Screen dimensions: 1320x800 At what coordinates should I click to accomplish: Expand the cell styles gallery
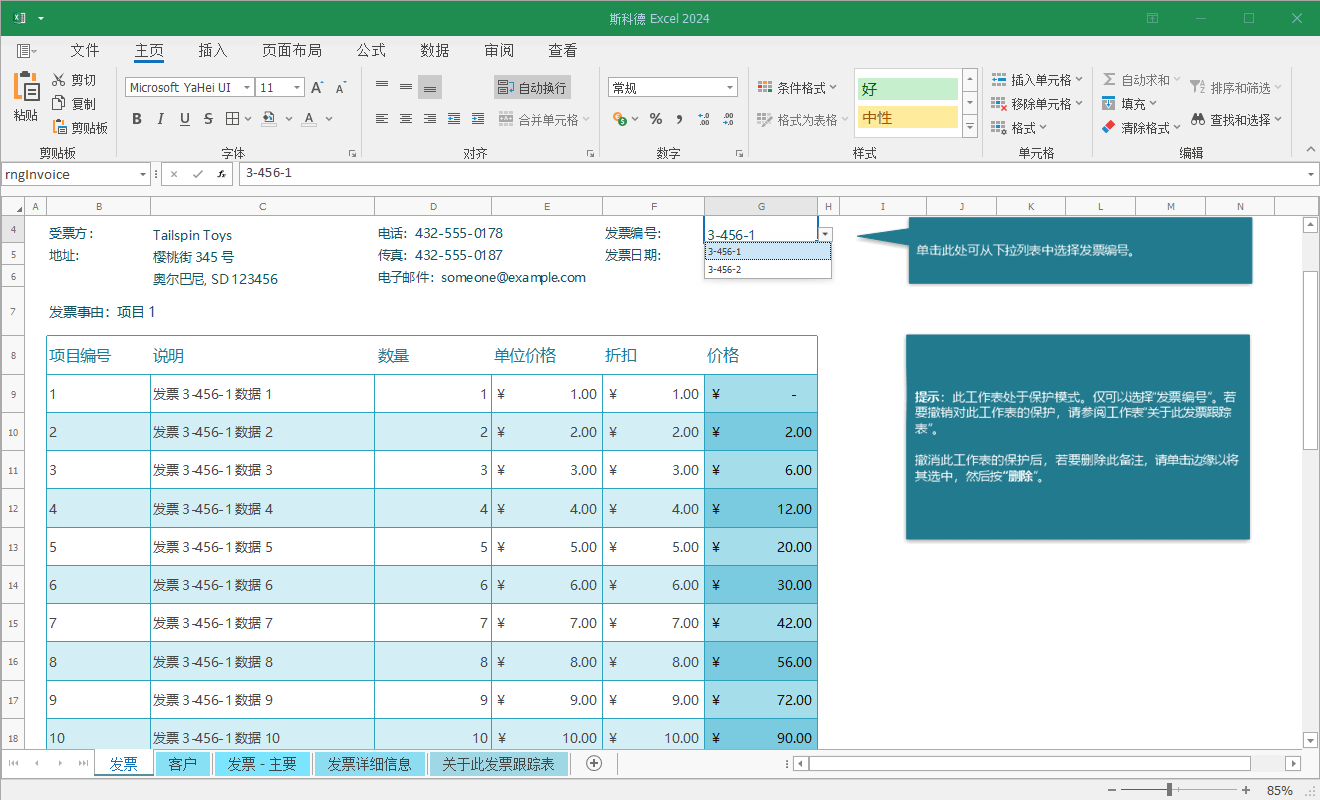[x=969, y=125]
